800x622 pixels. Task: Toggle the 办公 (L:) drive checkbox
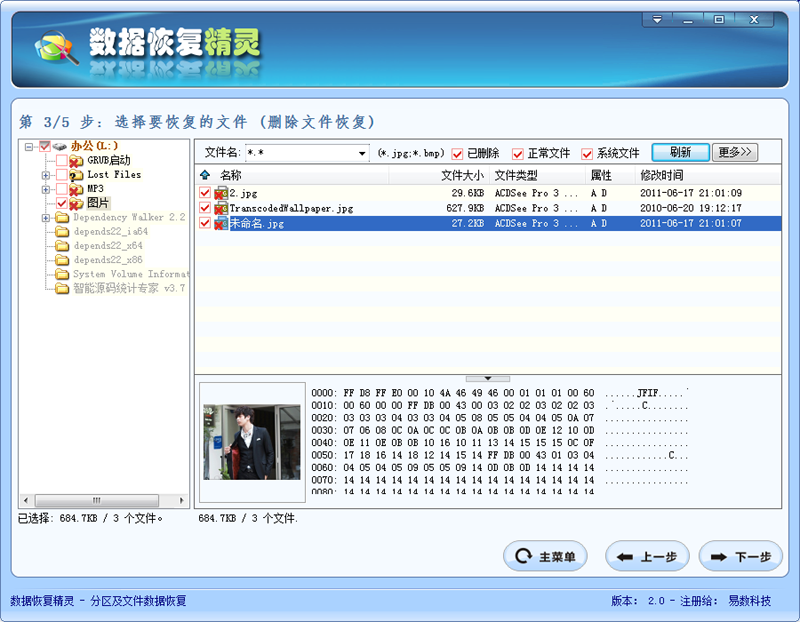click(x=45, y=146)
